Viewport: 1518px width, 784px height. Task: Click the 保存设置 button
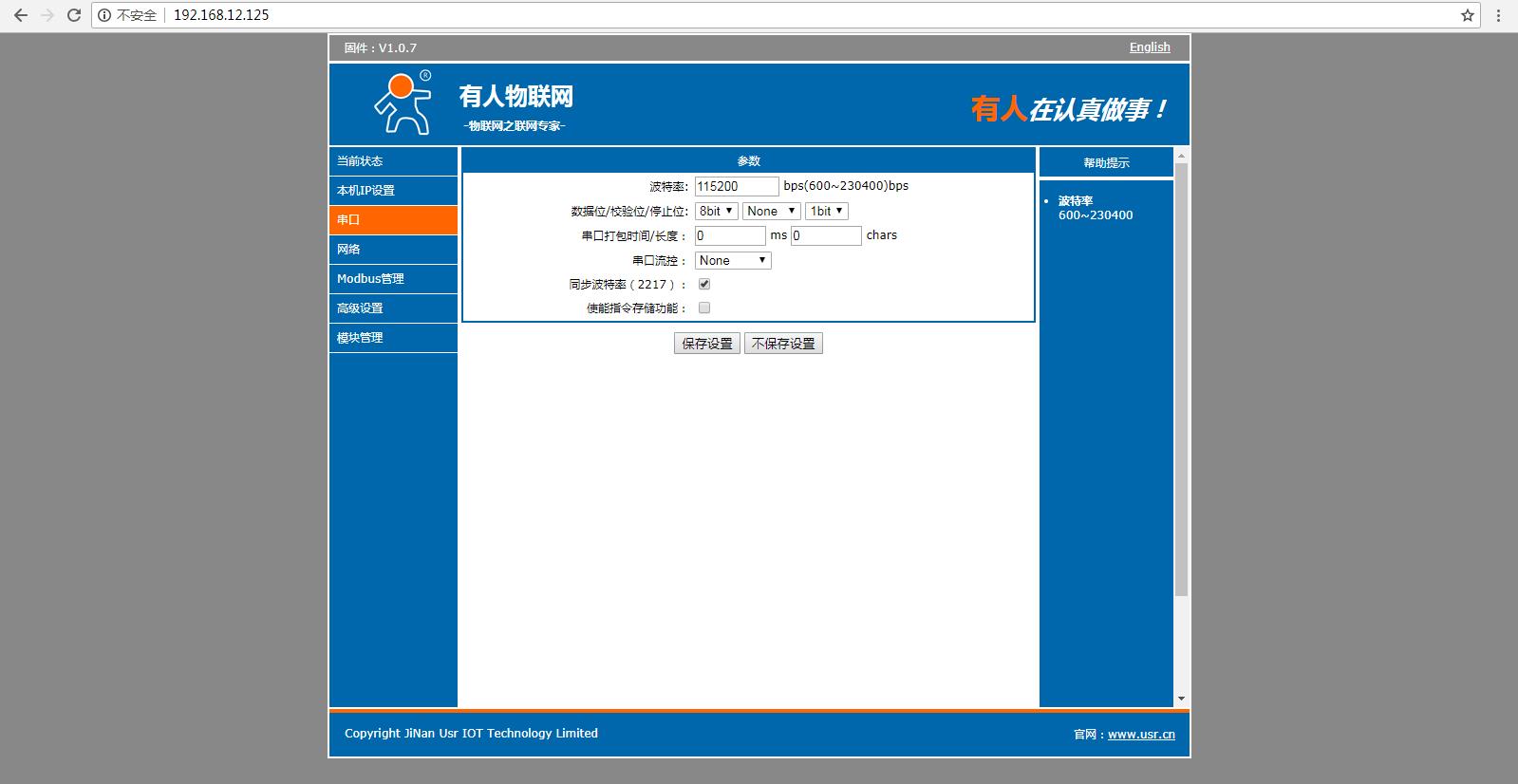(707, 344)
